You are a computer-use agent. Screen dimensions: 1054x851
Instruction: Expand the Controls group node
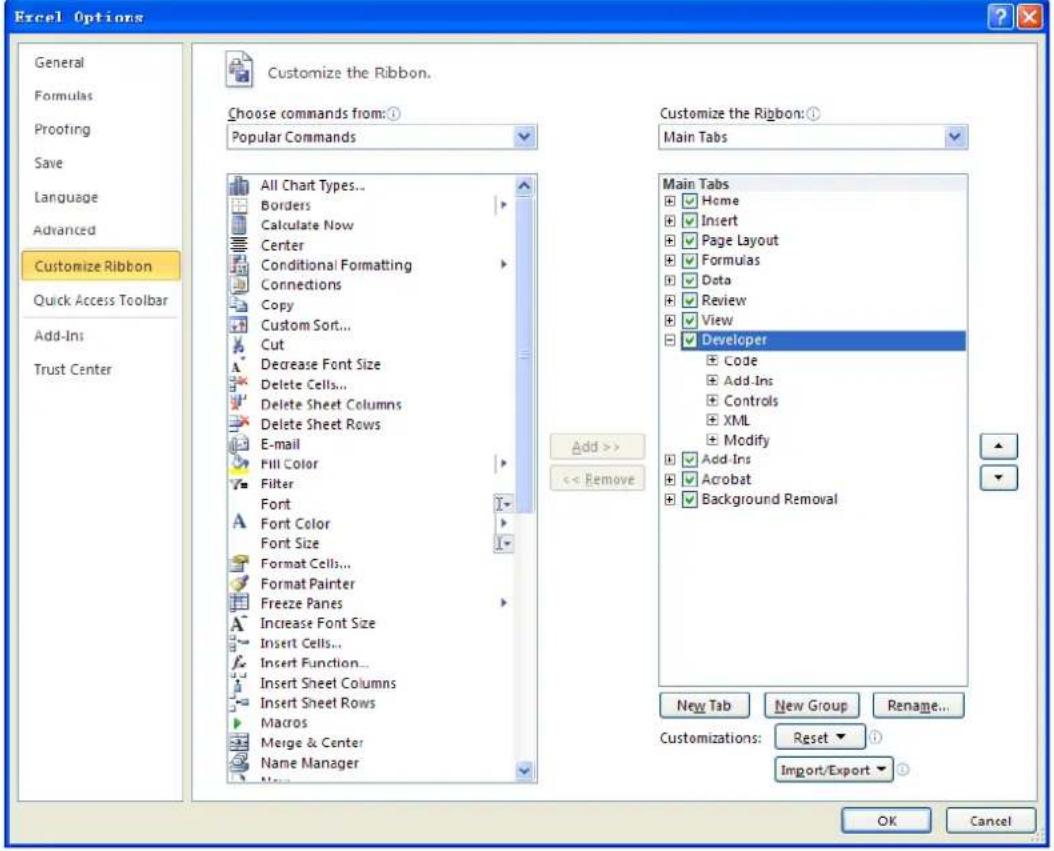pos(713,400)
